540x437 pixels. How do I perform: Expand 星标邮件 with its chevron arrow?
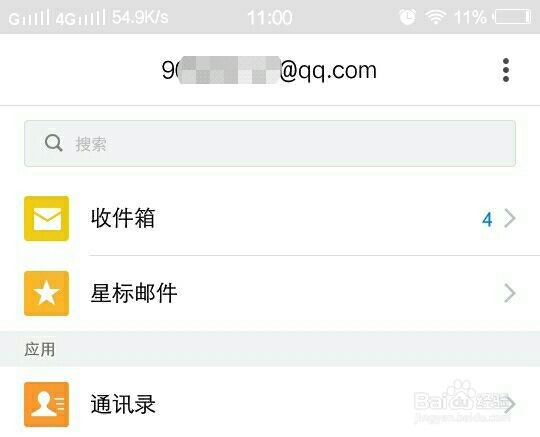(509, 293)
